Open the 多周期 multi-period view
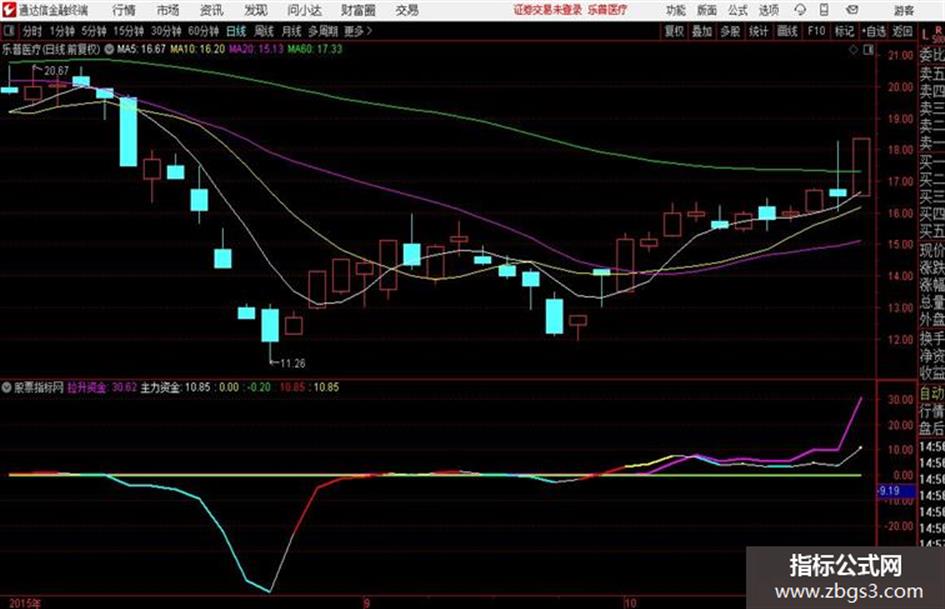Image resolution: width=945 pixels, height=609 pixels. pos(323,31)
